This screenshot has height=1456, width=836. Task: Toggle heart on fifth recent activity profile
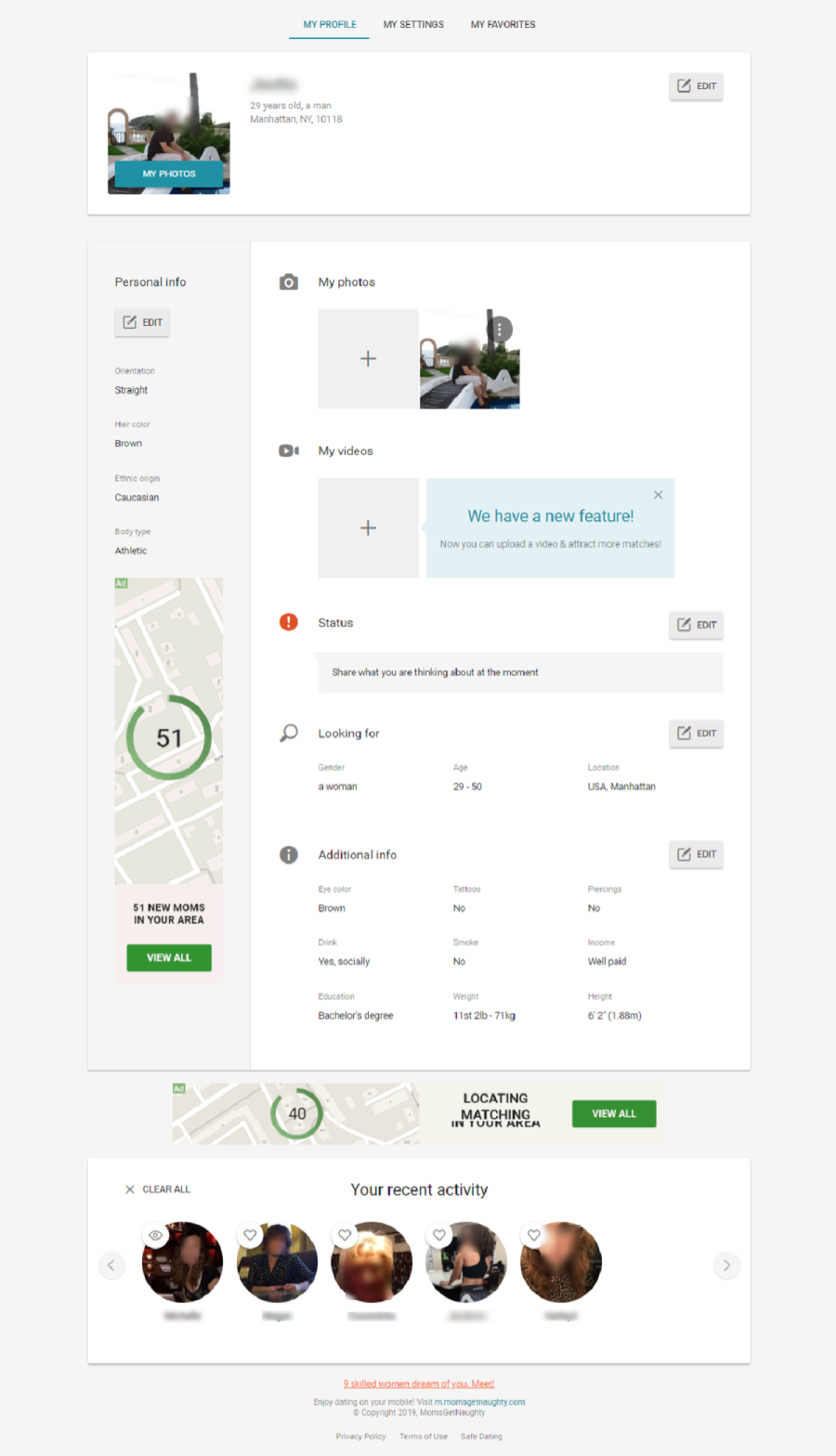click(534, 1235)
